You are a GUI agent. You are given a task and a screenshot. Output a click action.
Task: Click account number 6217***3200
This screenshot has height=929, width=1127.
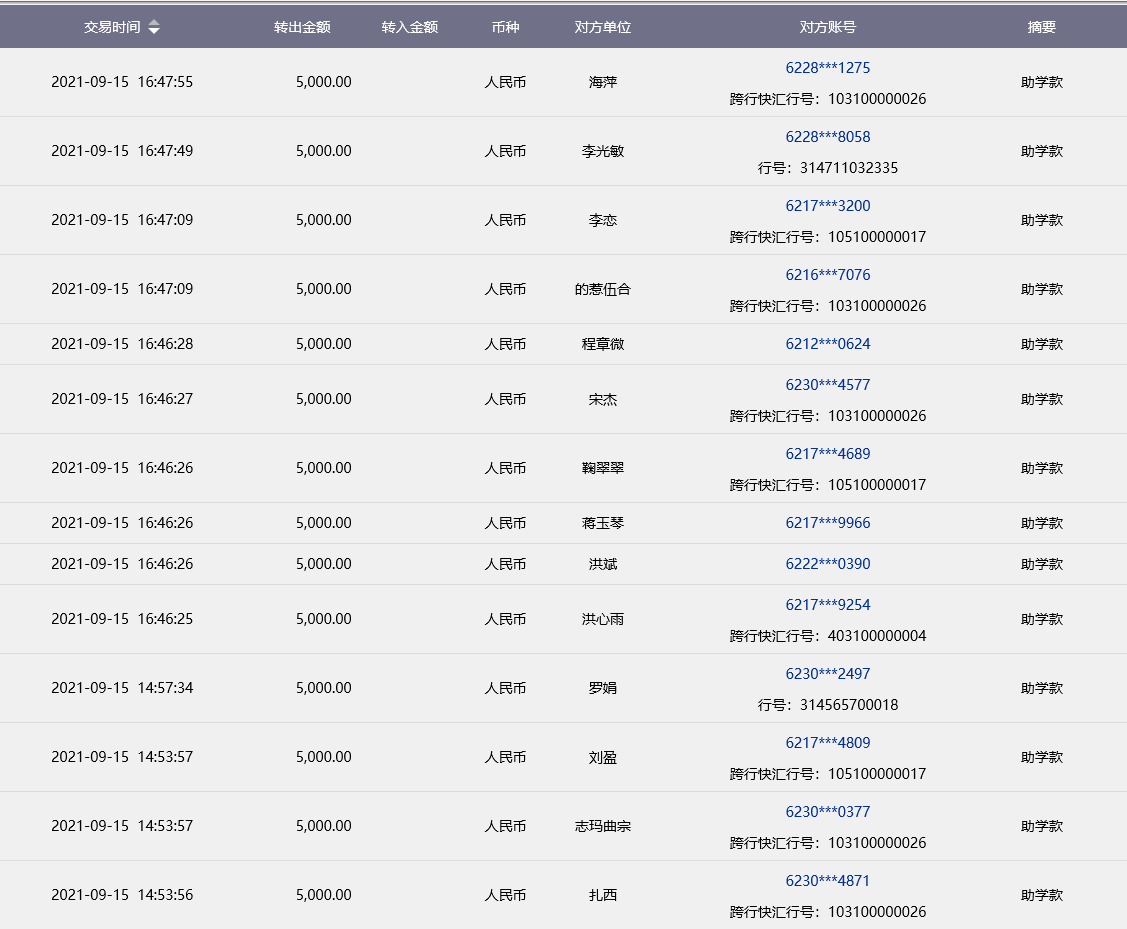827,206
